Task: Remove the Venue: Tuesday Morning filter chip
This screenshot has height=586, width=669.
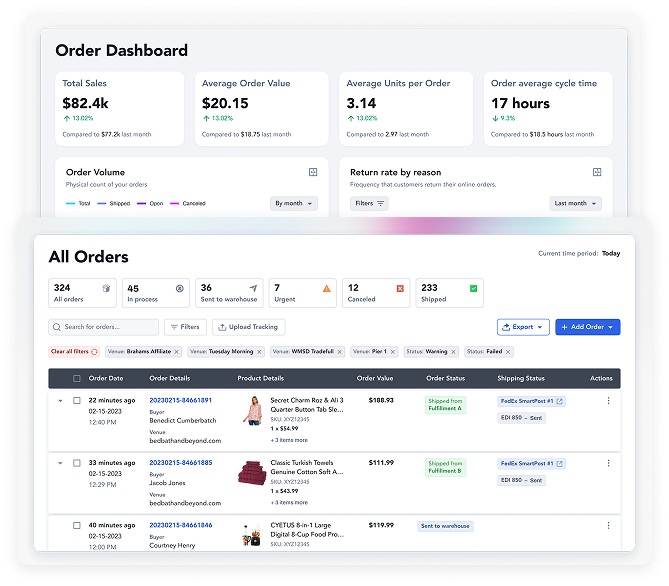Action: point(259,352)
